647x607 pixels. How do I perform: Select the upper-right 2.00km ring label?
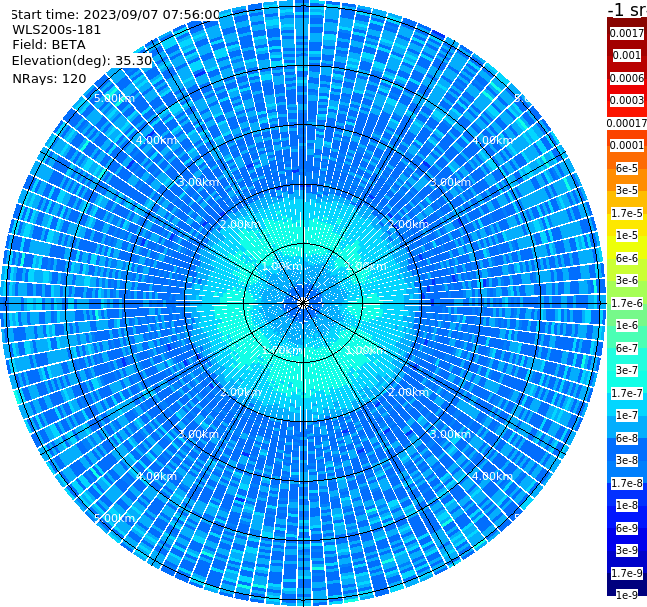tap(408, 224)
